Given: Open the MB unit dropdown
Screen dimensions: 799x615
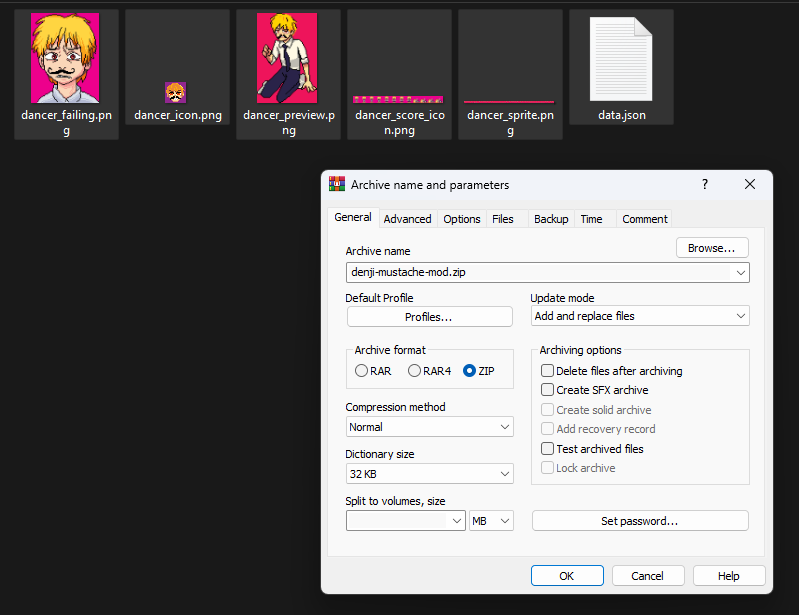Looking at the screenshot, I should (491, 521).
